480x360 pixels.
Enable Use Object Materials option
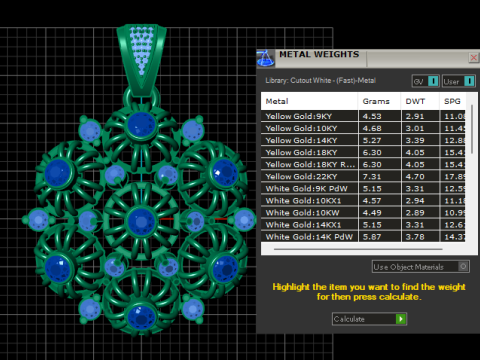pyautogui.click(x=421, y=267)
